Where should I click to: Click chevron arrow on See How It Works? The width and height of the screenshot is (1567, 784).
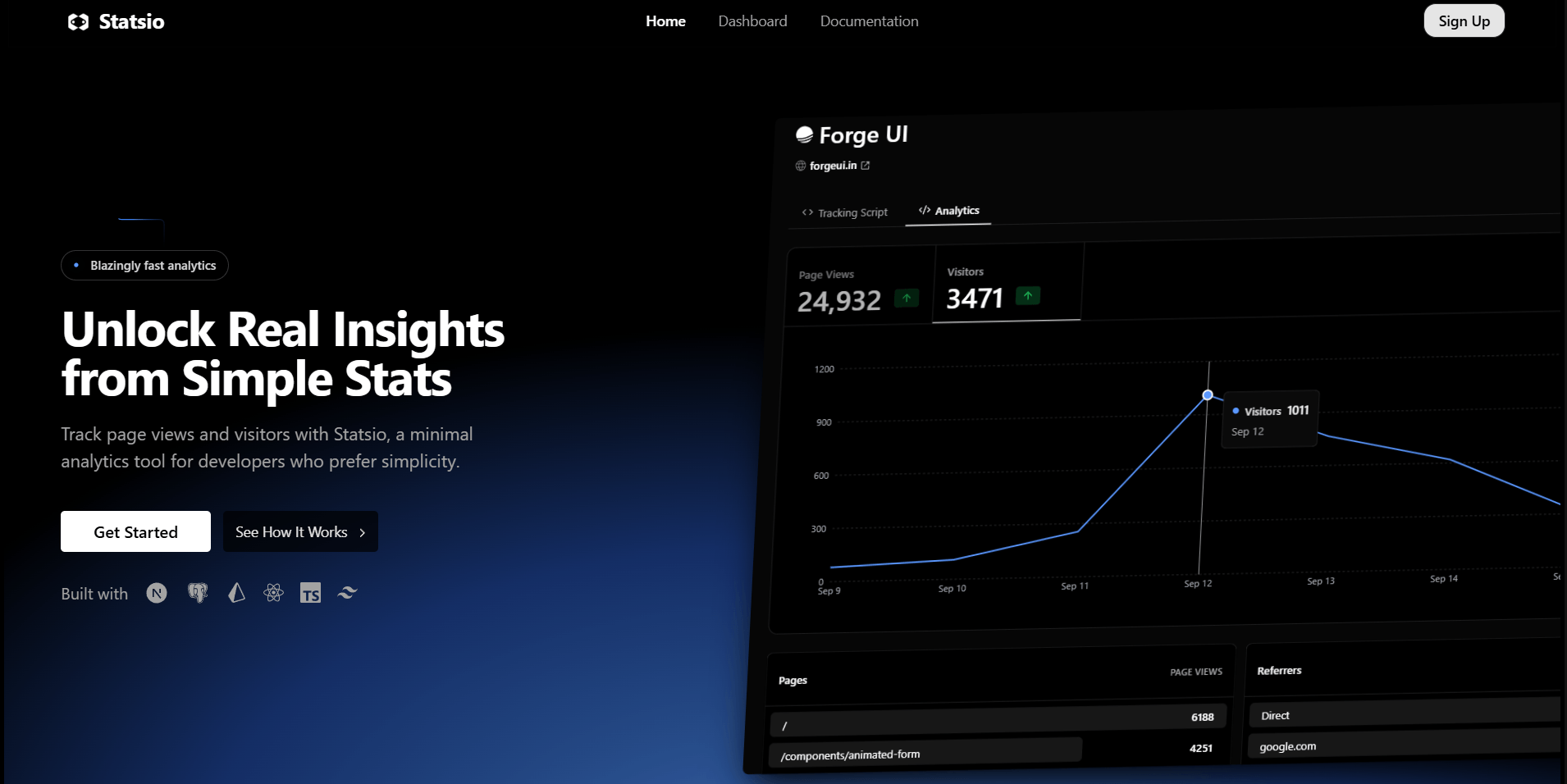coord(363,533)
